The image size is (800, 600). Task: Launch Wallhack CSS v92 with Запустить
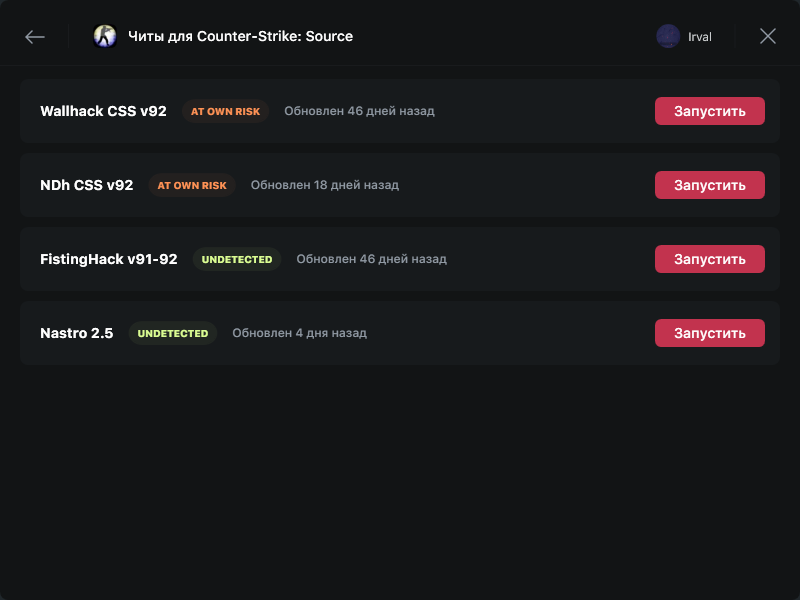(710, 111)
